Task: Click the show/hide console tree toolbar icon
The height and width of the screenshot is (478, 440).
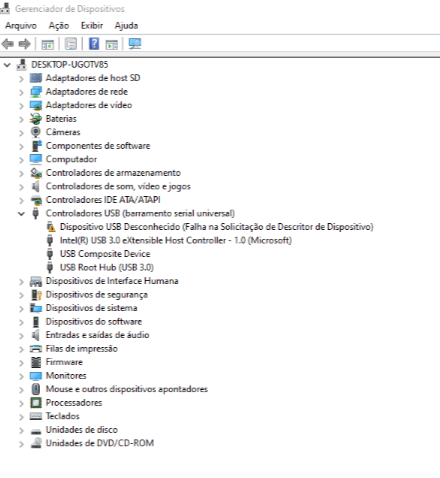Action: [47, 44]
